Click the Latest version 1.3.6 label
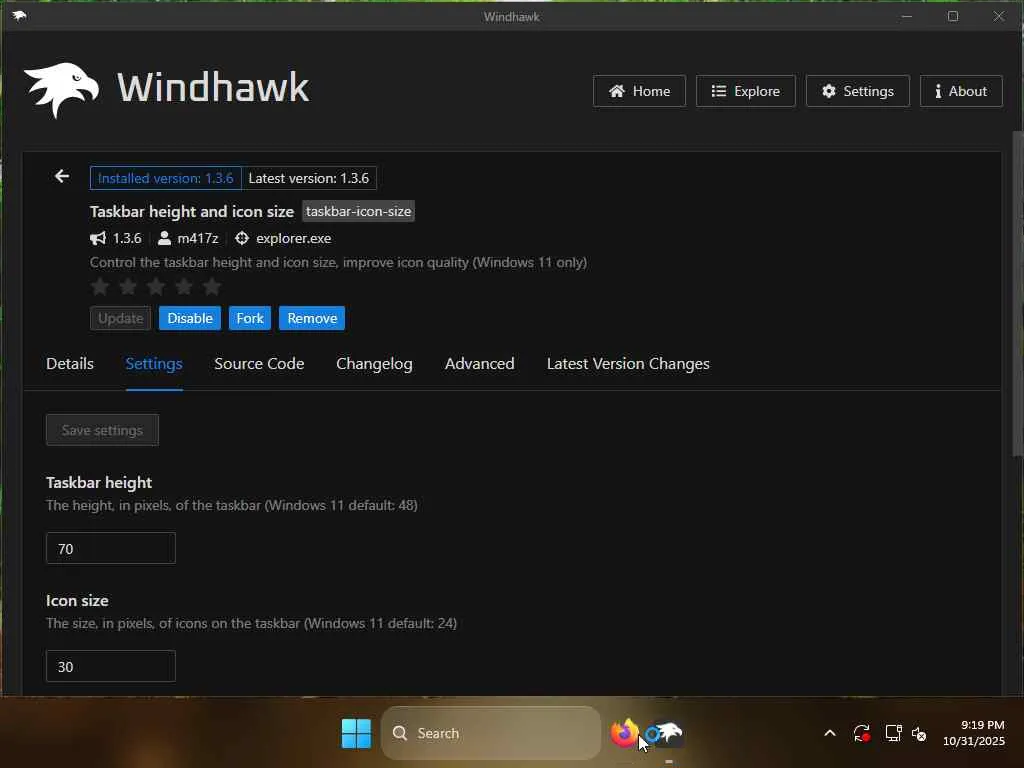Viewport: 1024px width, 768px height. 309,178
